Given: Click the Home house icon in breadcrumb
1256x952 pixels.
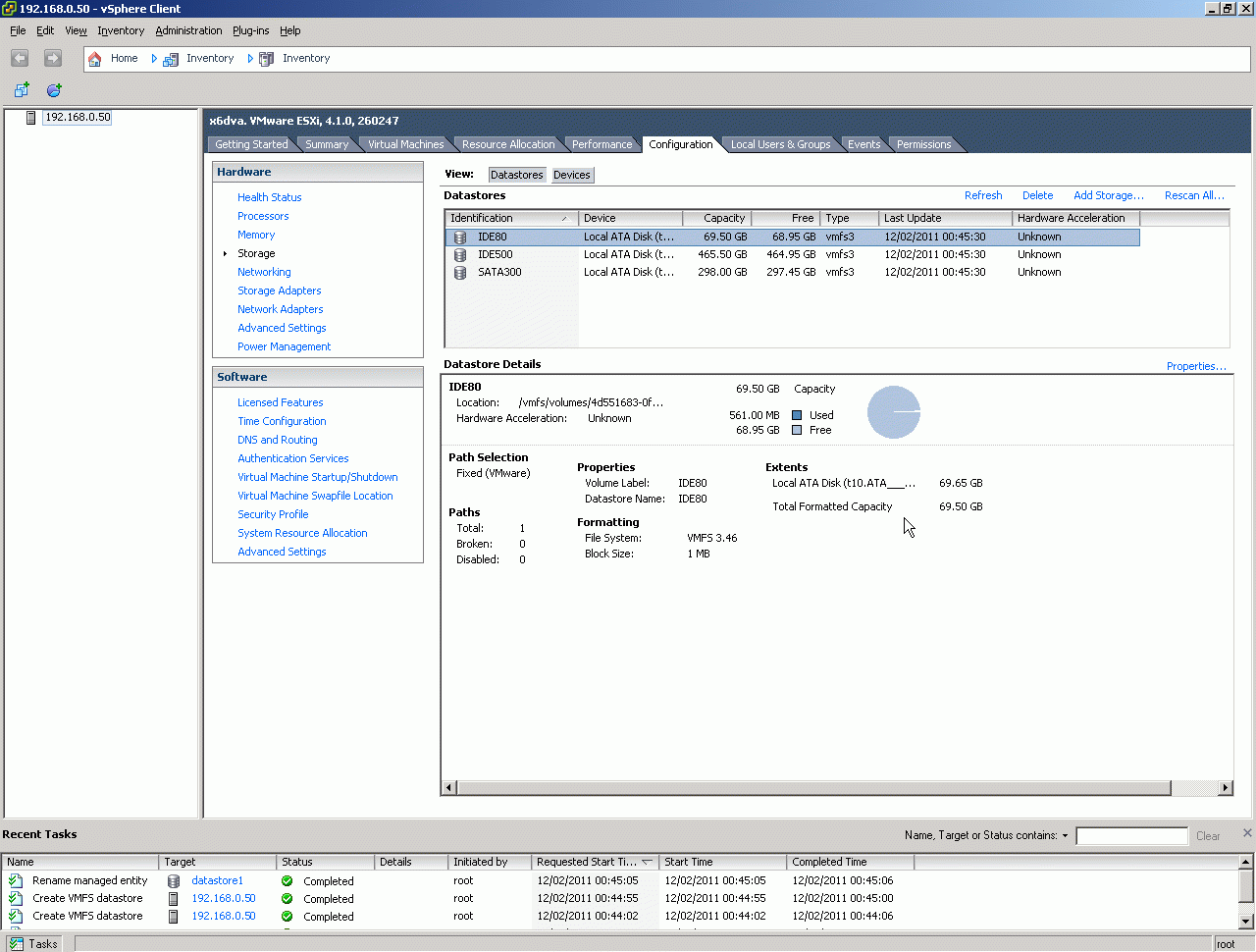Looking at the screenshot, I should (95, 59).
